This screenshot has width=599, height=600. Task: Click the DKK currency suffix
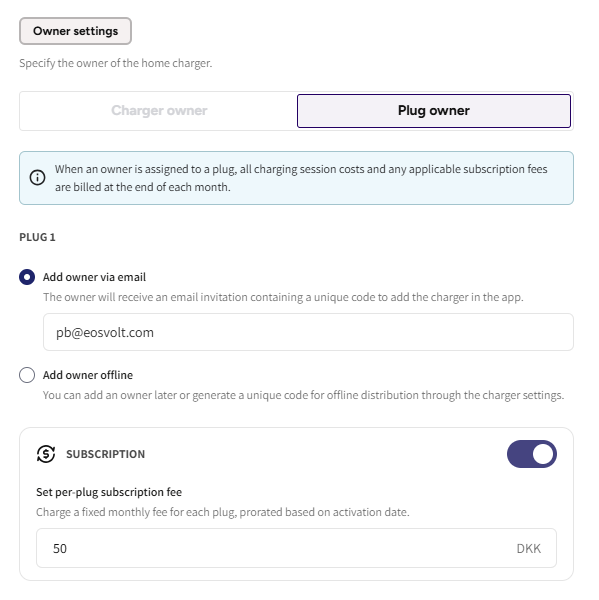(x=529, y=548)
